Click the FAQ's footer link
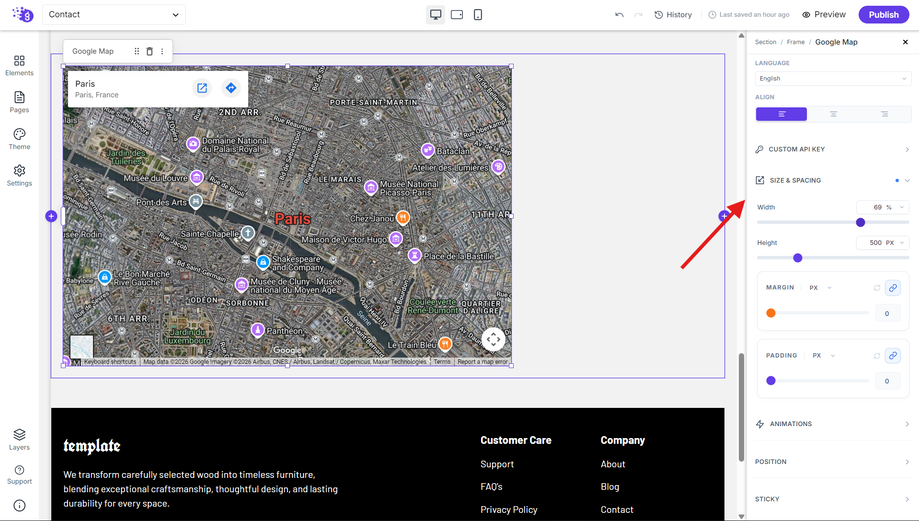Screen dimensions: 919x521 (x=491, y=487)
